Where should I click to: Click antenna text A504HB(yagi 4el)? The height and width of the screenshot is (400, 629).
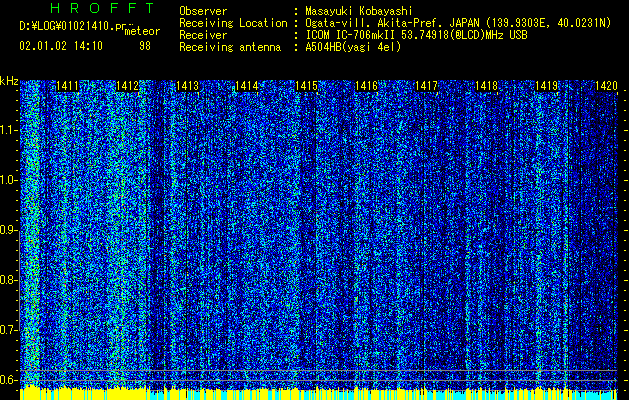pyautogui.click(x=353, y=47)
